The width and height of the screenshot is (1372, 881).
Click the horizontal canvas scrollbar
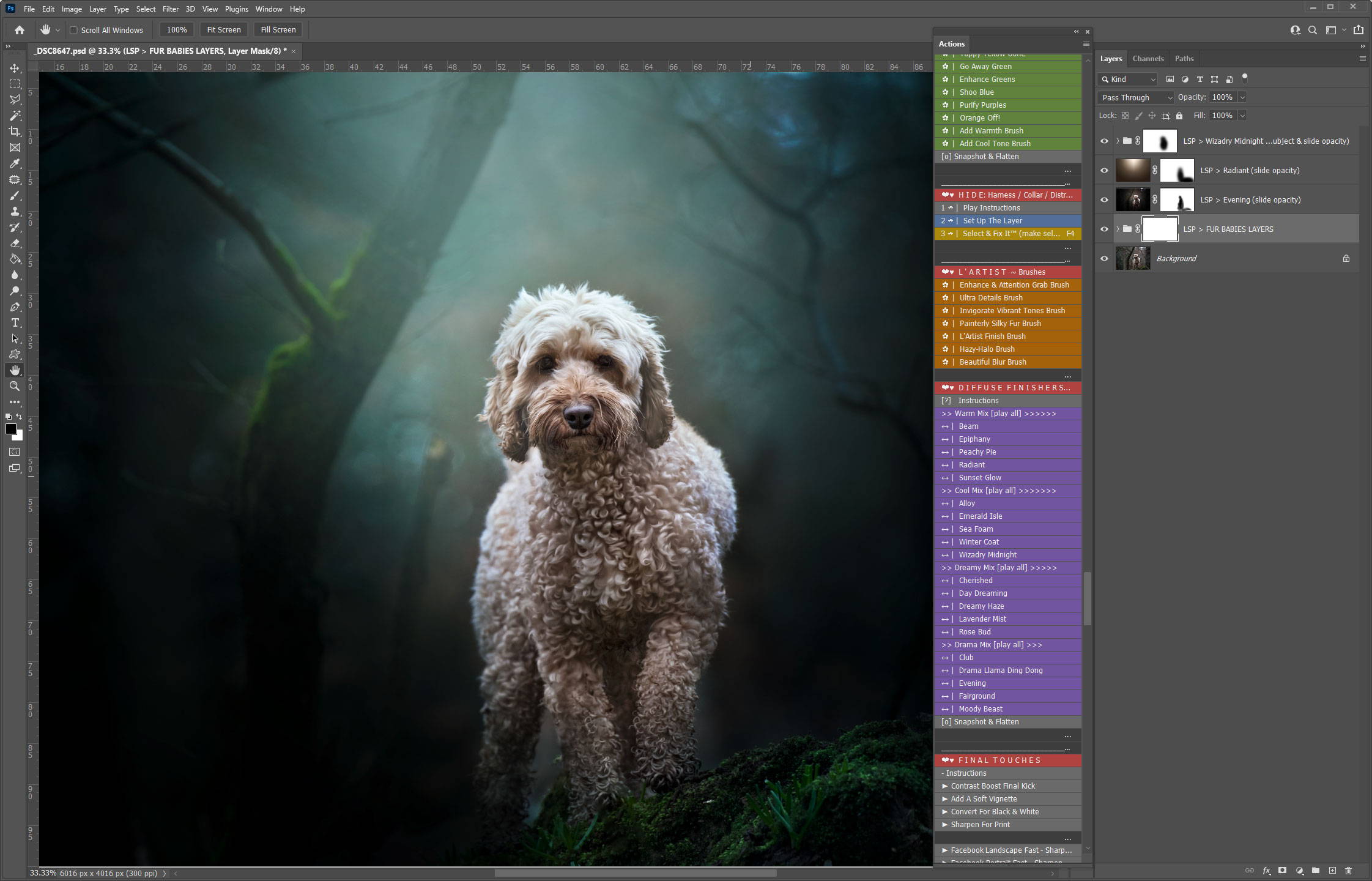[x=636, y=873]
